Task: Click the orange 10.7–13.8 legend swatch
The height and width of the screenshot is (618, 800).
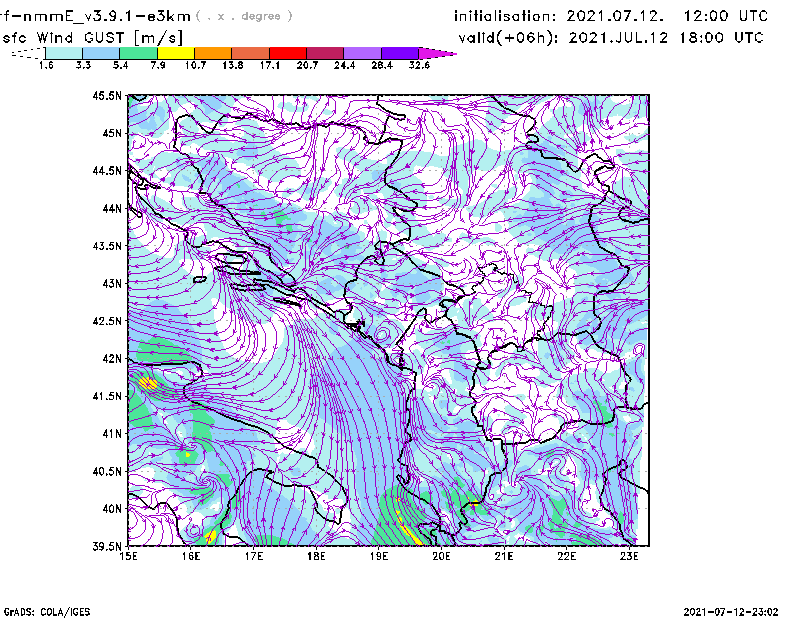Action: pos(213,53)
